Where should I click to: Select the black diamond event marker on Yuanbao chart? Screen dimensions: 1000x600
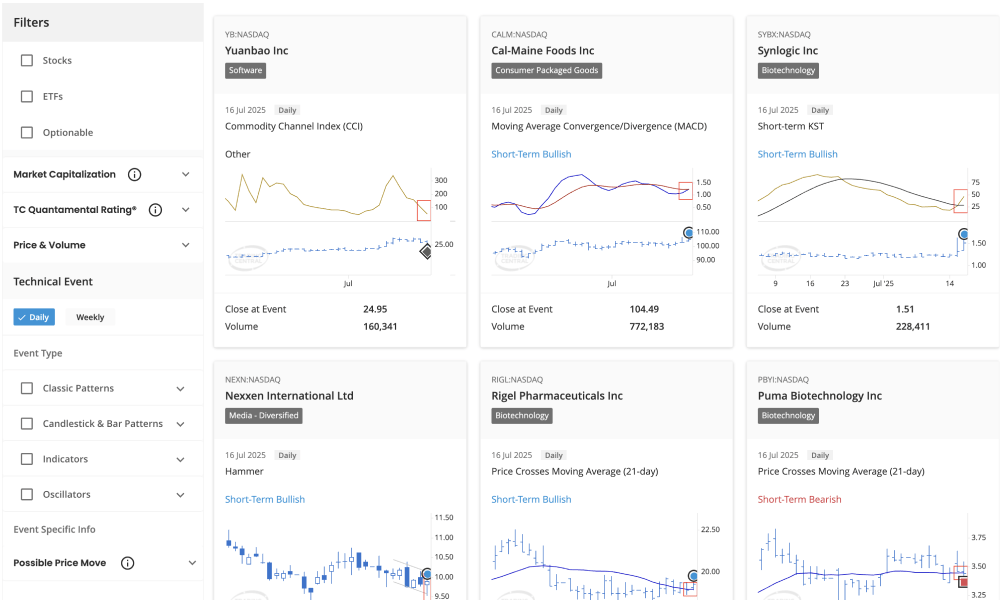[x=425, y=252]
